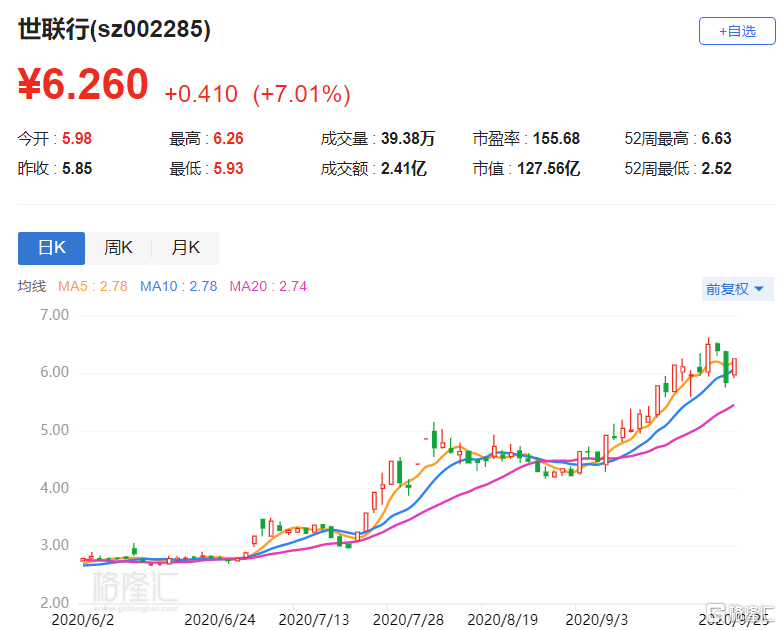This screenshot has width=781, height=630.
Task: Click the MA10 : 2.78 legend label
Action: [x=178, y=286]
